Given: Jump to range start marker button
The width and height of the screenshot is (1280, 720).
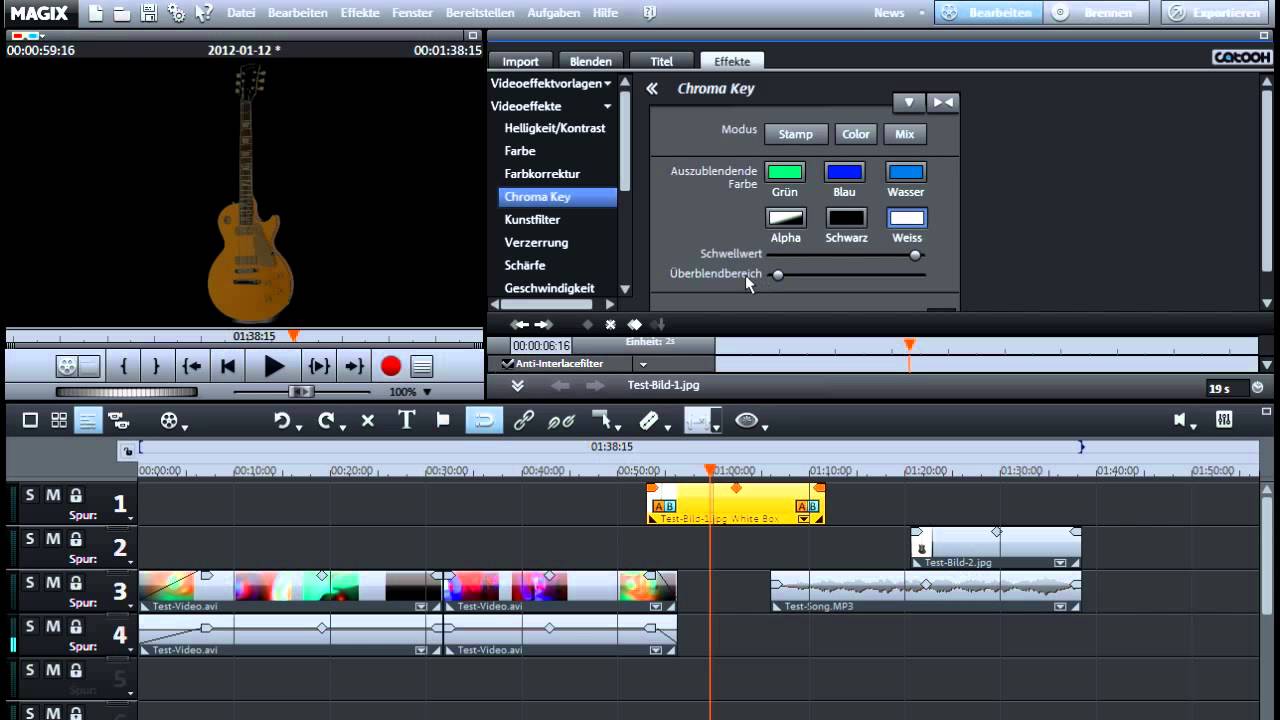Looking at the screenshot, I should pos(192,367).
